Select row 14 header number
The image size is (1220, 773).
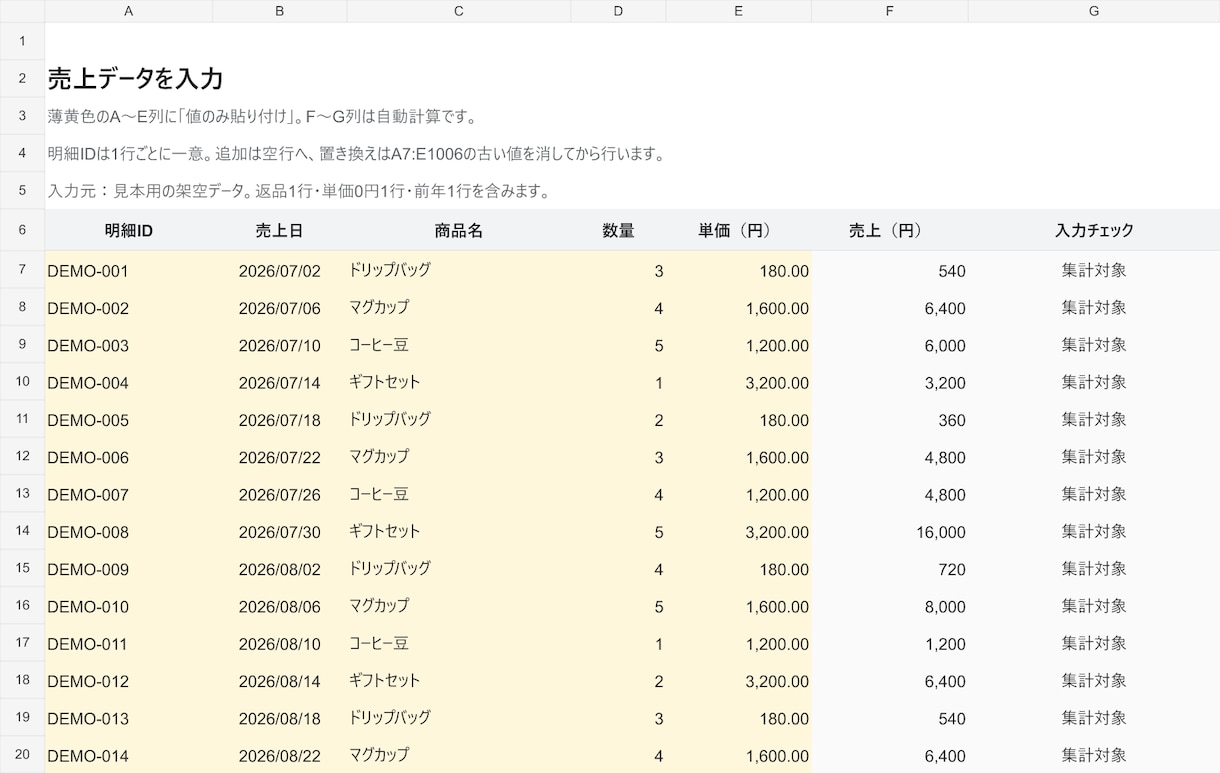coord(22,531)
